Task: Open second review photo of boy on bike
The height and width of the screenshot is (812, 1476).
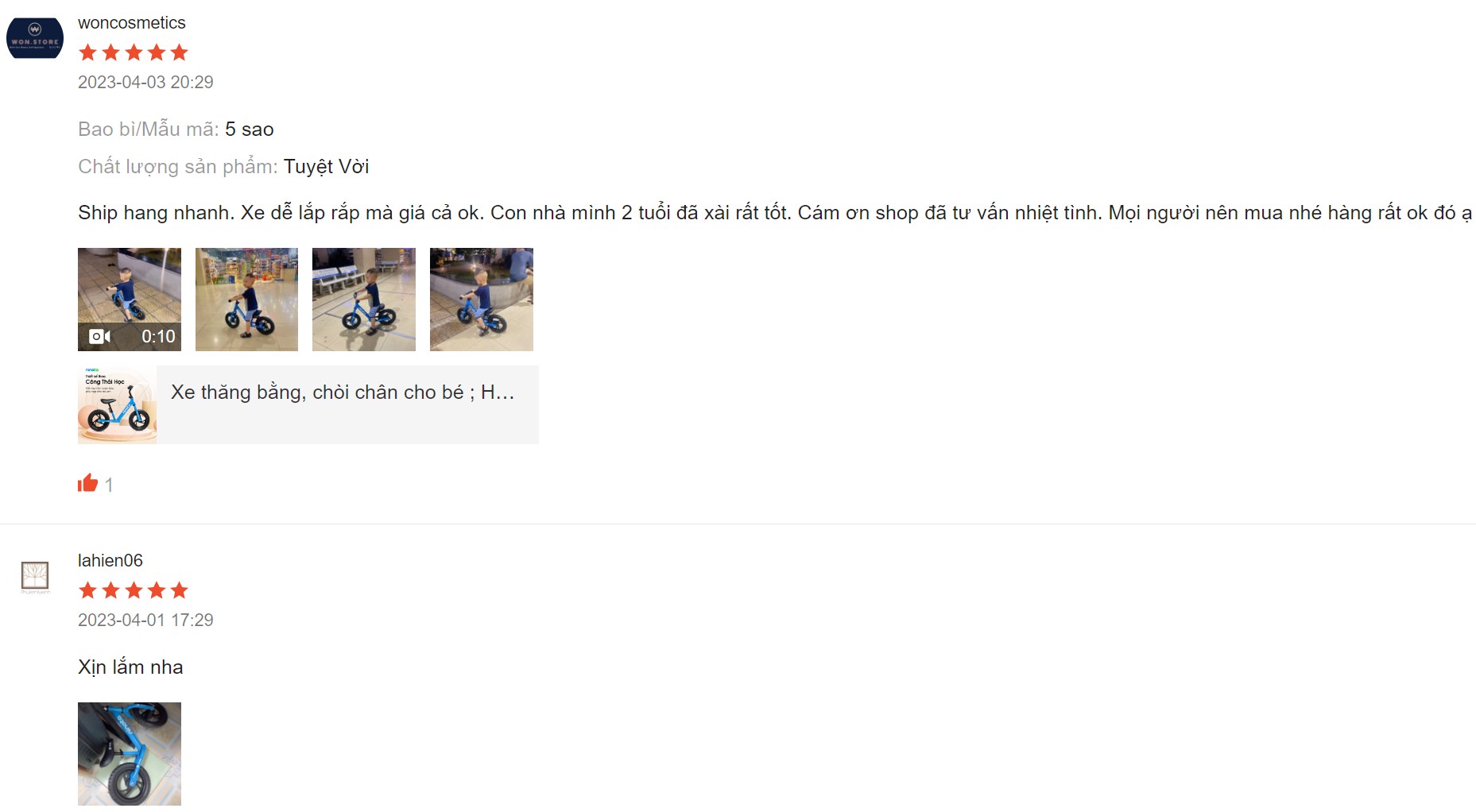Action: pyautogui.click(x=246, y=300)
